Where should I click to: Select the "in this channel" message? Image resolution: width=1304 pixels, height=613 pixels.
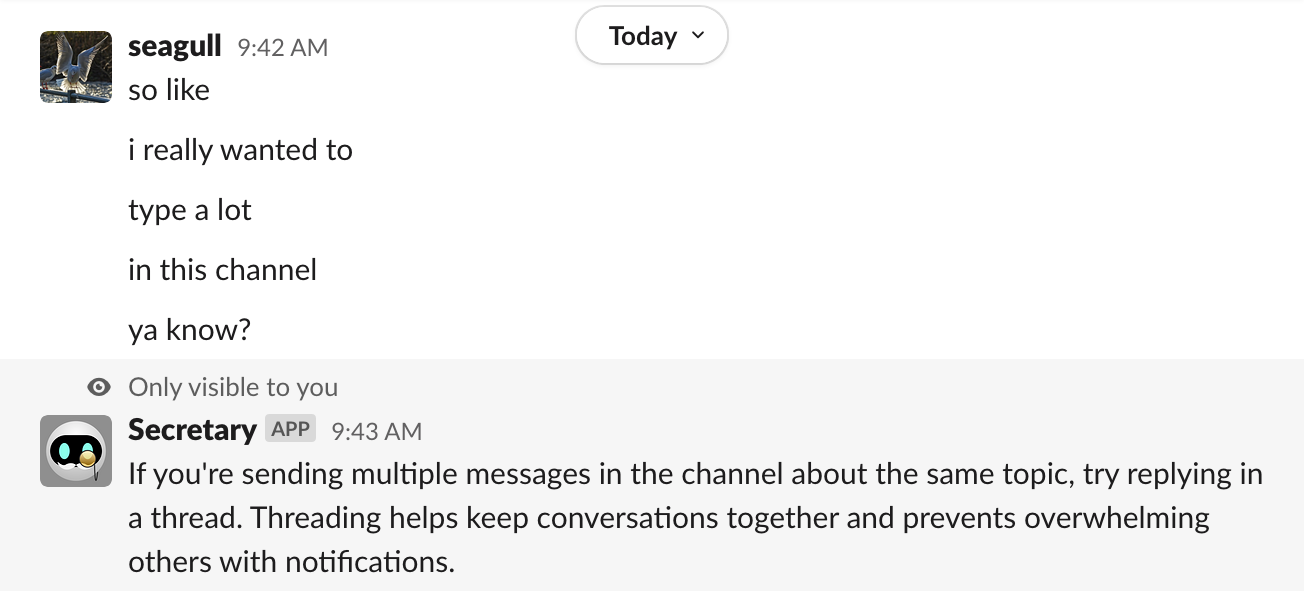click(x=222, y=270)
